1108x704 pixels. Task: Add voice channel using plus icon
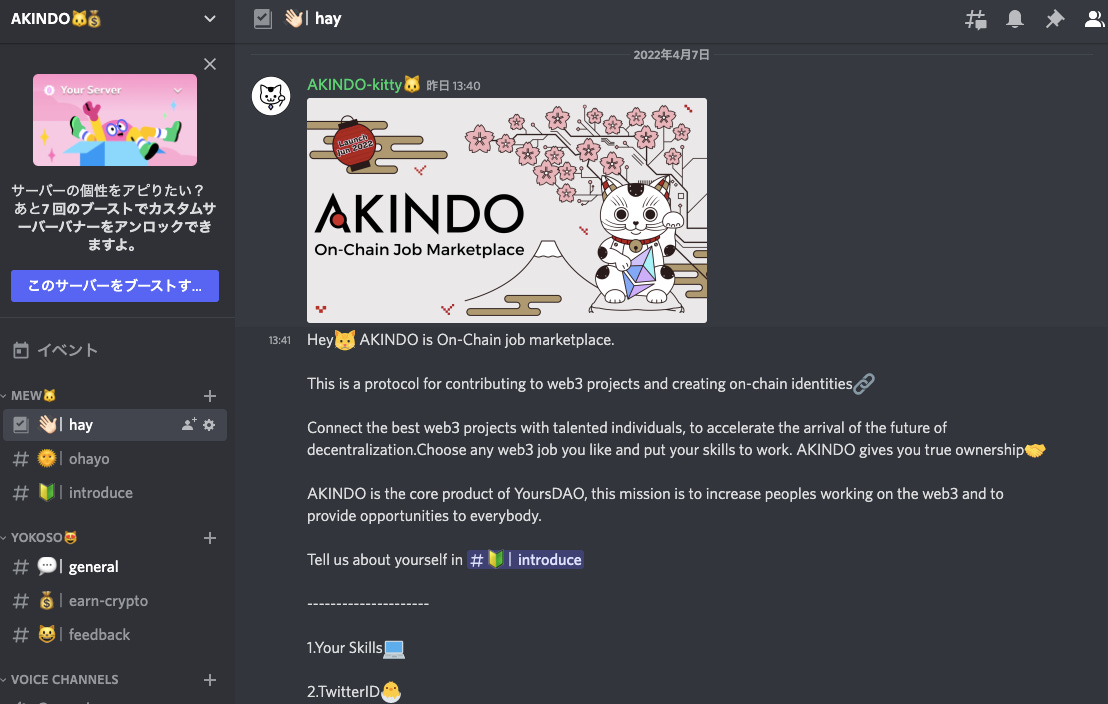tap(210, 680)
